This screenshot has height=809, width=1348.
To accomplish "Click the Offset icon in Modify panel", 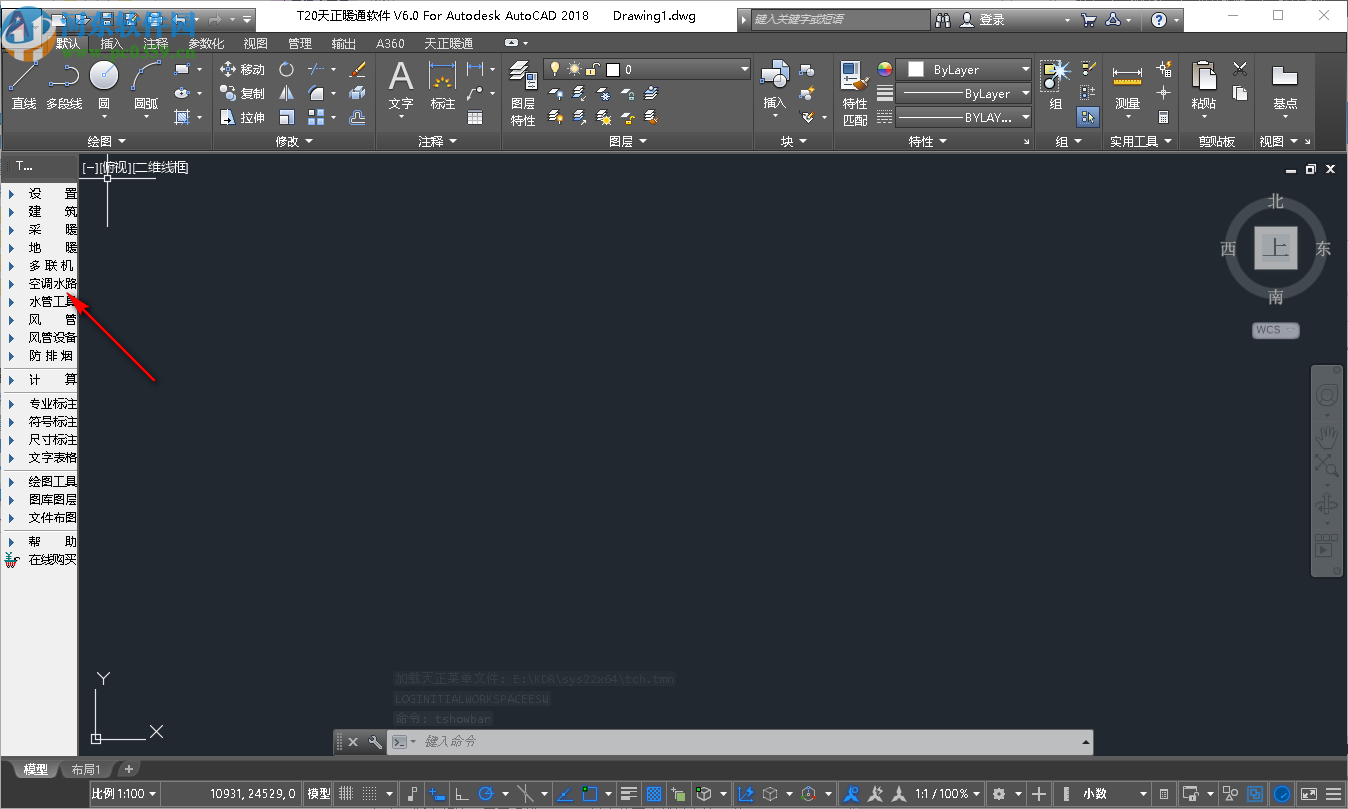I will pyautogui.click(x=357, y=117).
